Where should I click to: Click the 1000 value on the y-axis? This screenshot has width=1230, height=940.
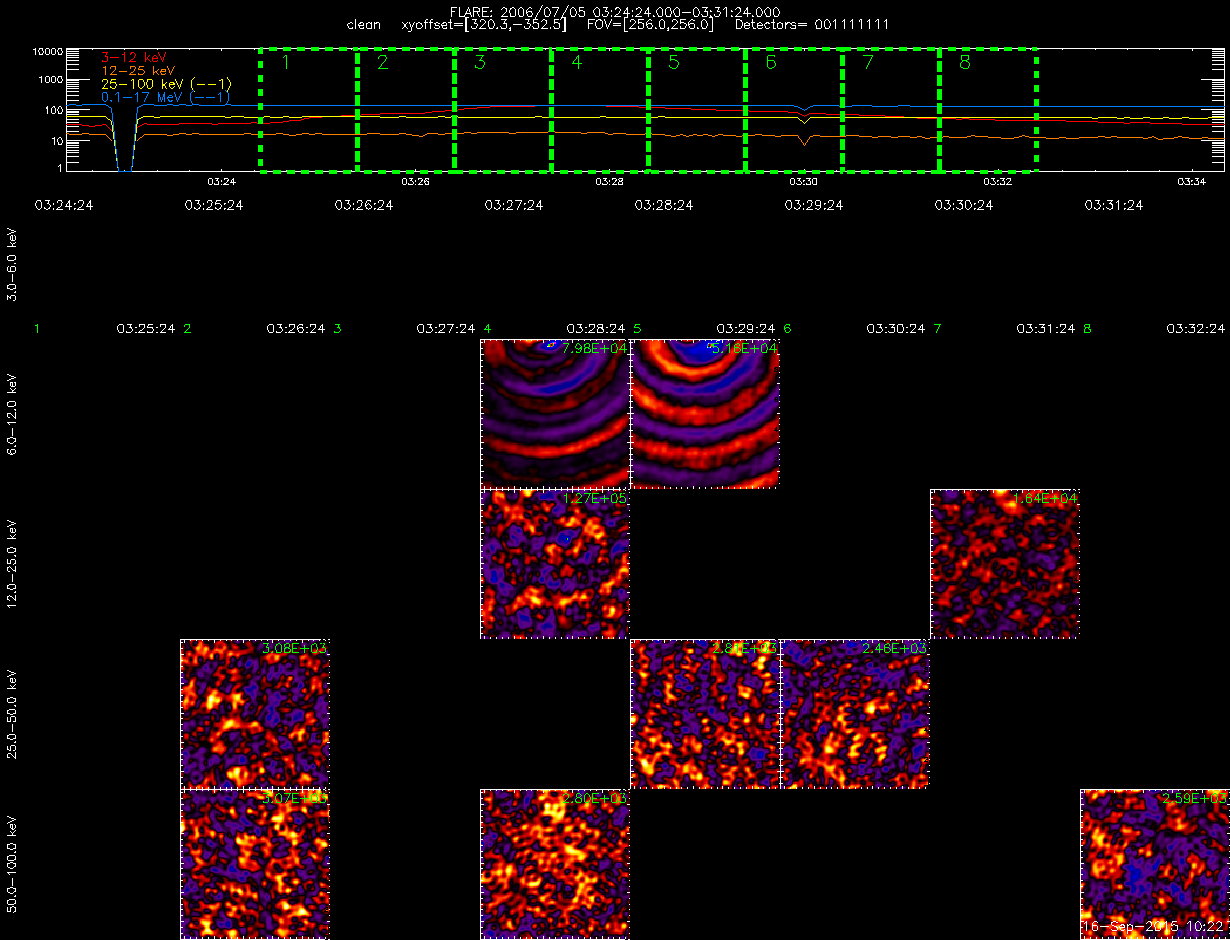pos(50,79)
